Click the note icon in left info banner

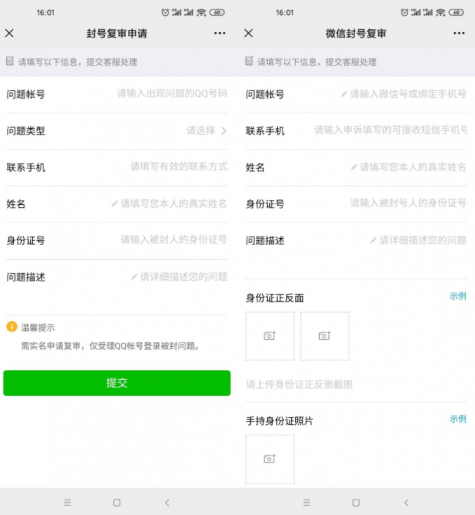(10, 61)
